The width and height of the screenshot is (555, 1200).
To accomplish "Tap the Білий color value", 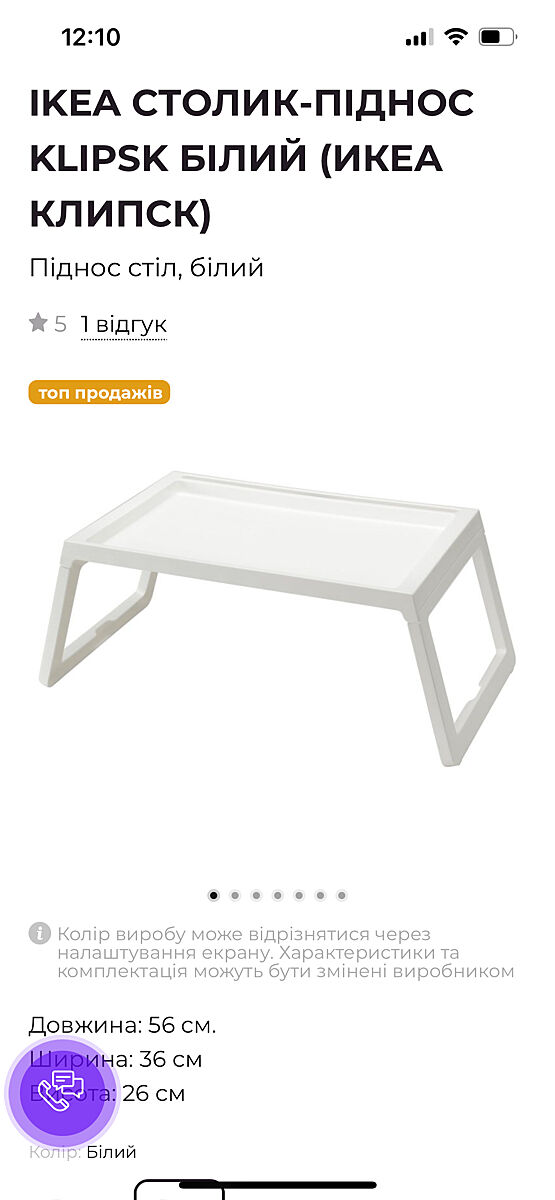I will [111, 1152].
